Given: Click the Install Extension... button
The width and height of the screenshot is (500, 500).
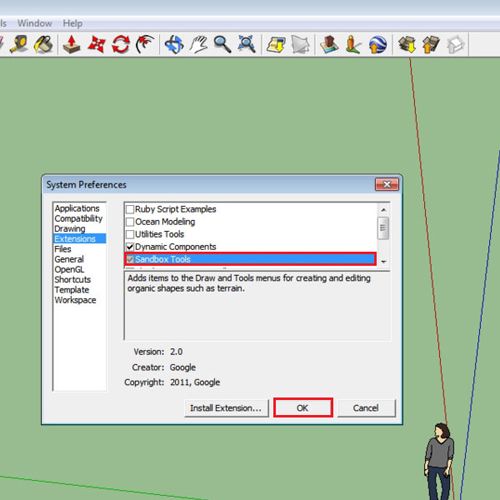Looking at the screenshot, I should tap(226, 408).
